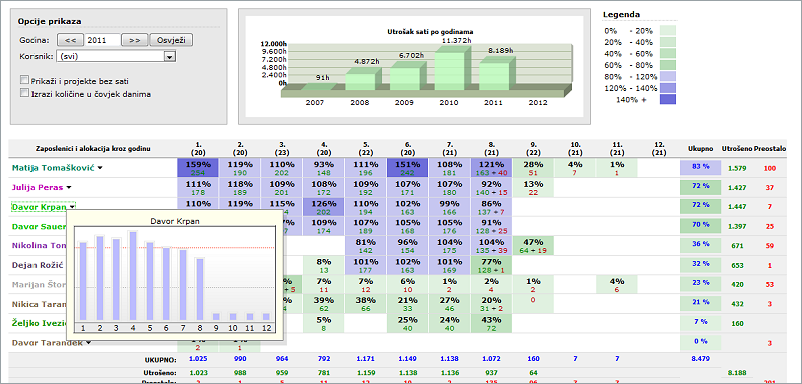Open dropdown arrow beside Davor Krpan
The height and width of the screenshot is (384, 802).
point(73,207)
